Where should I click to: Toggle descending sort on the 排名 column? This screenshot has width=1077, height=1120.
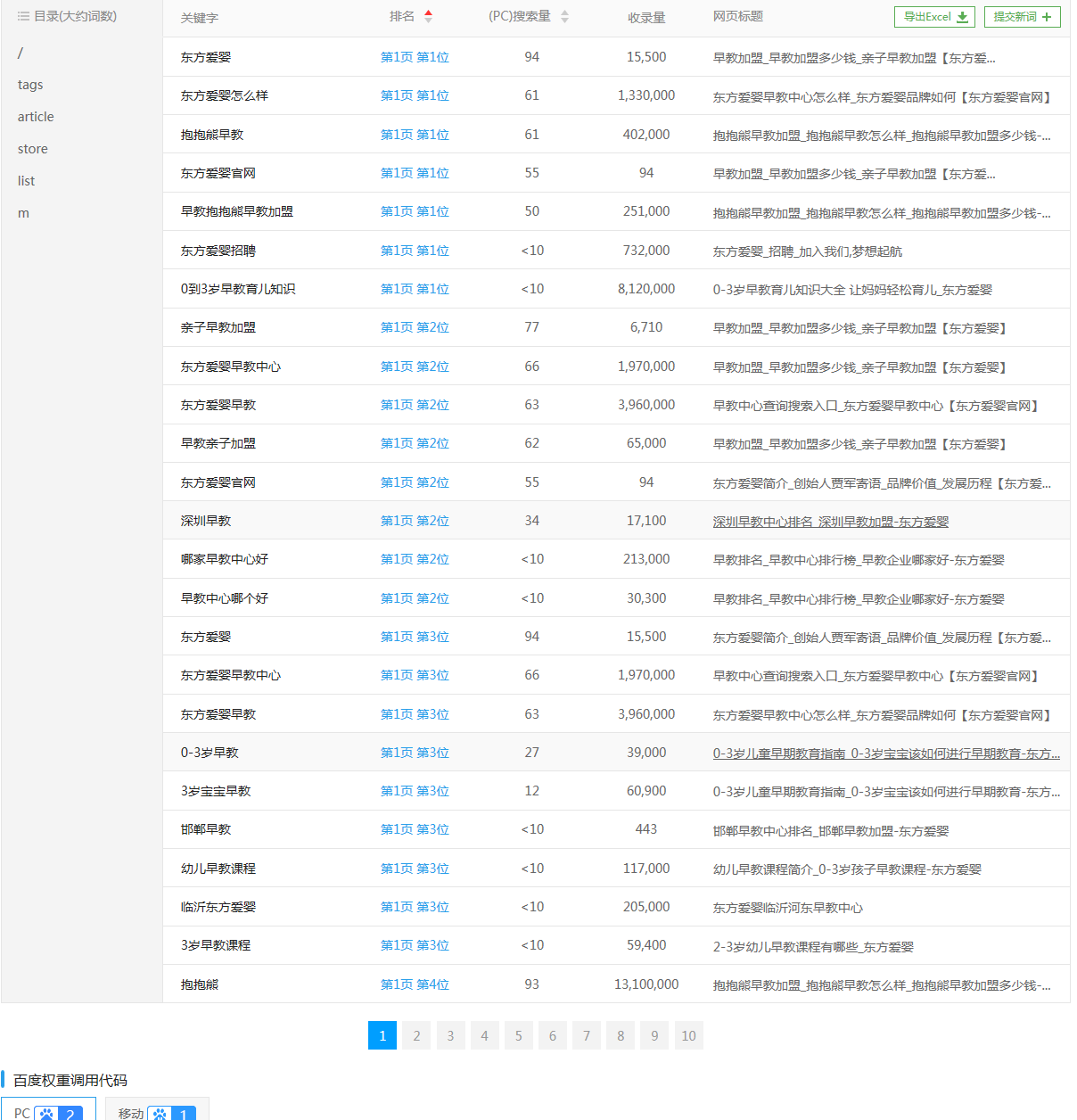[x=429, y=20]
